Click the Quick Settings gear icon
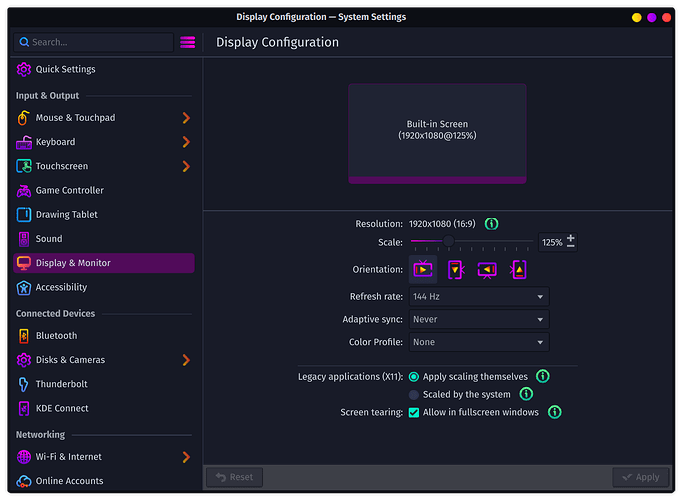The image size is (682, 500). [x=23, y=69]
